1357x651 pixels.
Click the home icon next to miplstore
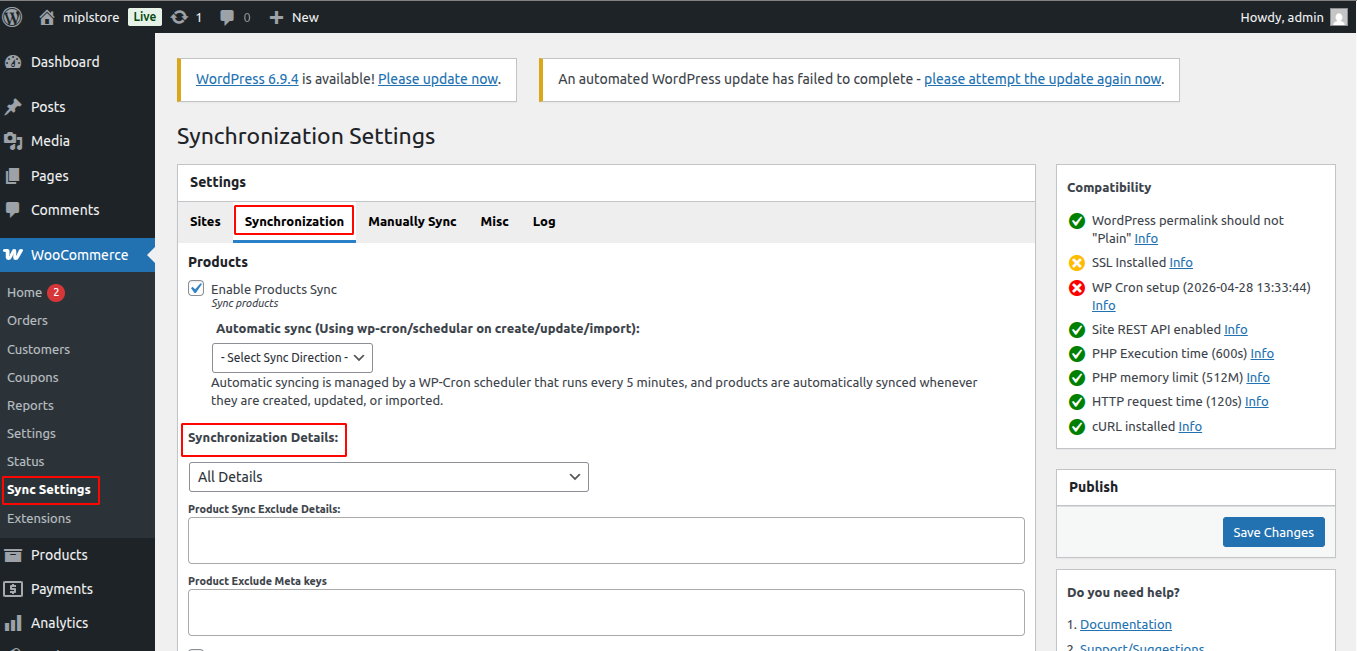[47, 17]
